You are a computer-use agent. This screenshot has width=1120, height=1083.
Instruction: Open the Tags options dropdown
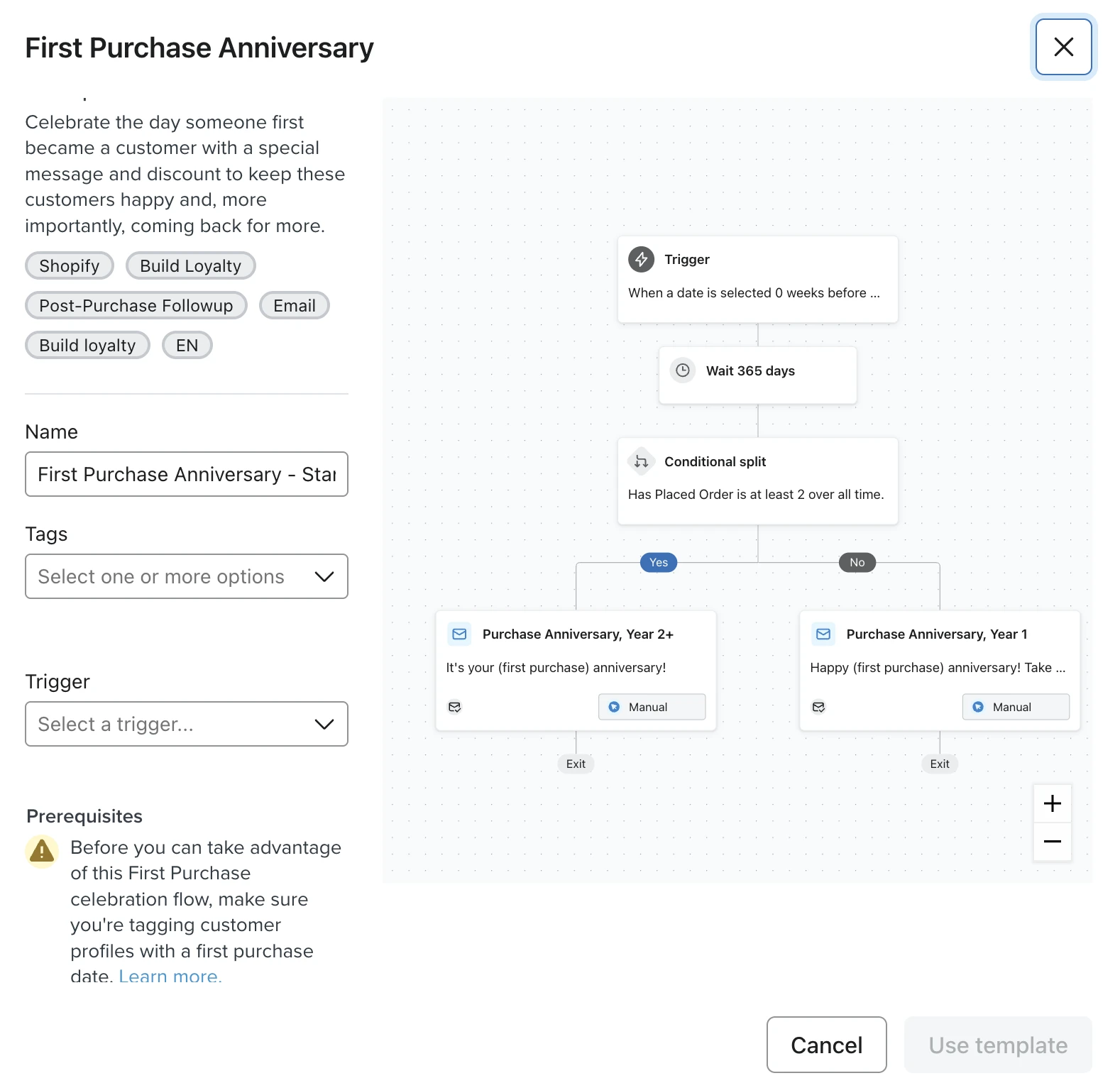[x=186, y=576]
